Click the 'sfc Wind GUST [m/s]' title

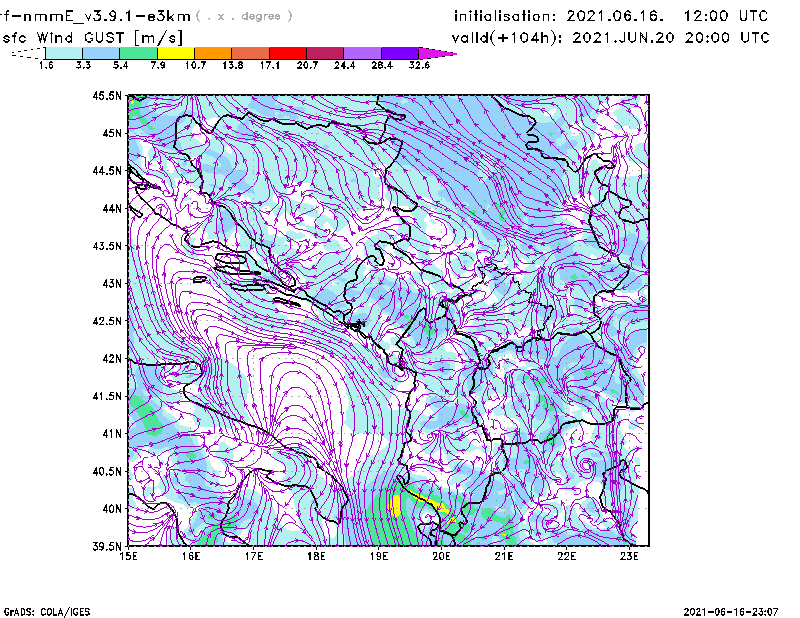[x=92, y=38]
